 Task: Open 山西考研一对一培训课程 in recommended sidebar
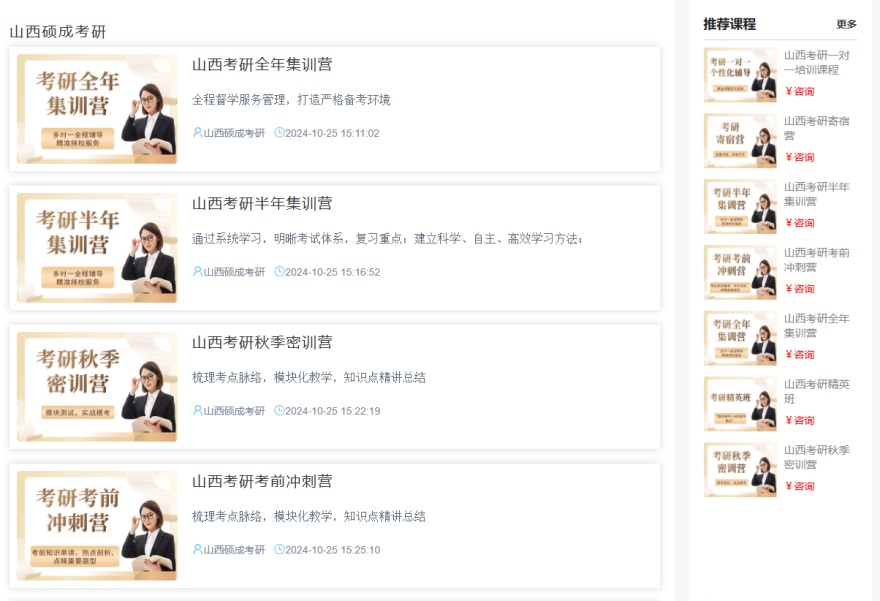tap(817, 63)
